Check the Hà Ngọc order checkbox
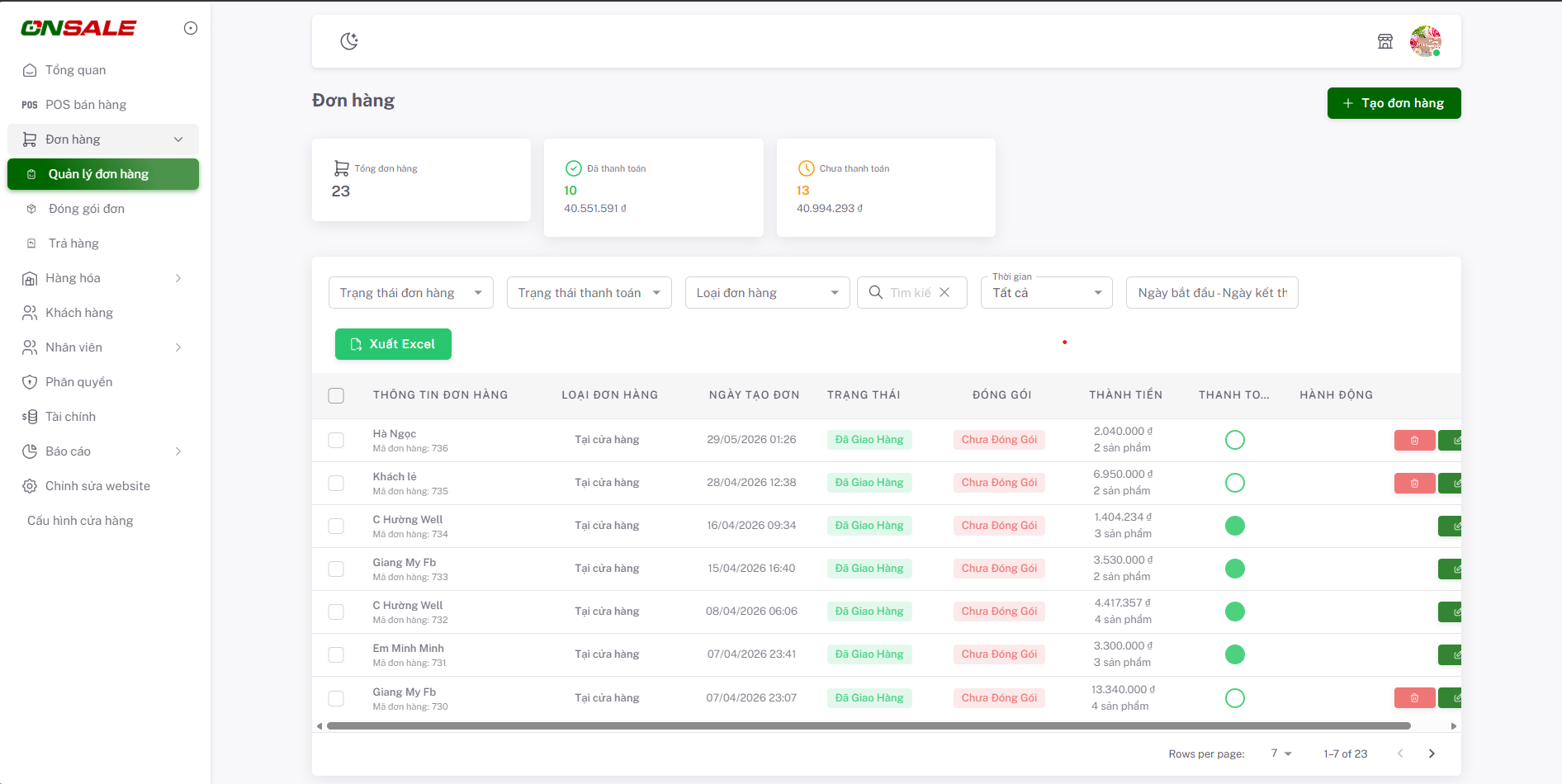 (336, 440)
